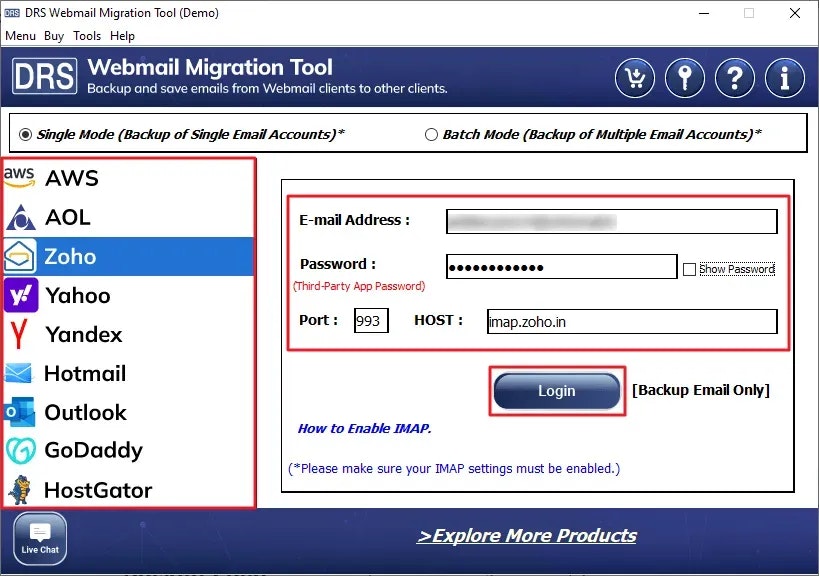Screen dimensions: 819x576
Task: Click the Backup Email Only label
Action: point(701,390)
